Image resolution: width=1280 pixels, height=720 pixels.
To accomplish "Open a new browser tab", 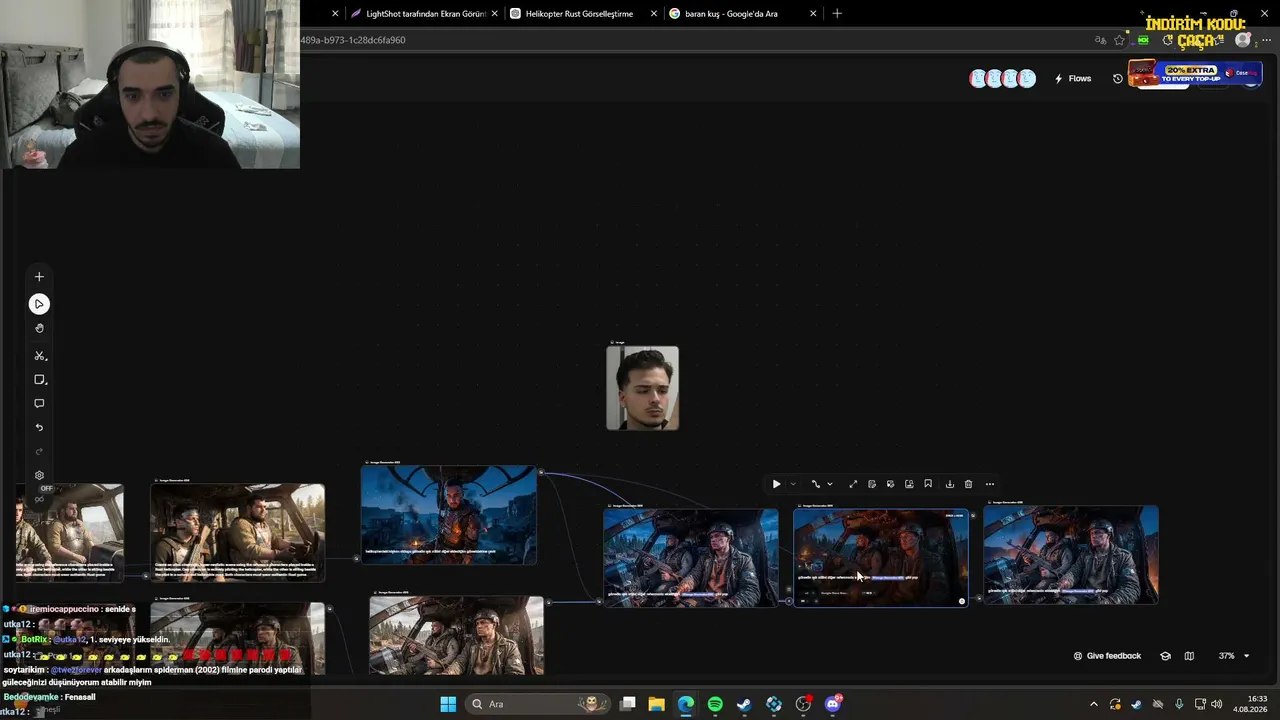I will [837, 14].
